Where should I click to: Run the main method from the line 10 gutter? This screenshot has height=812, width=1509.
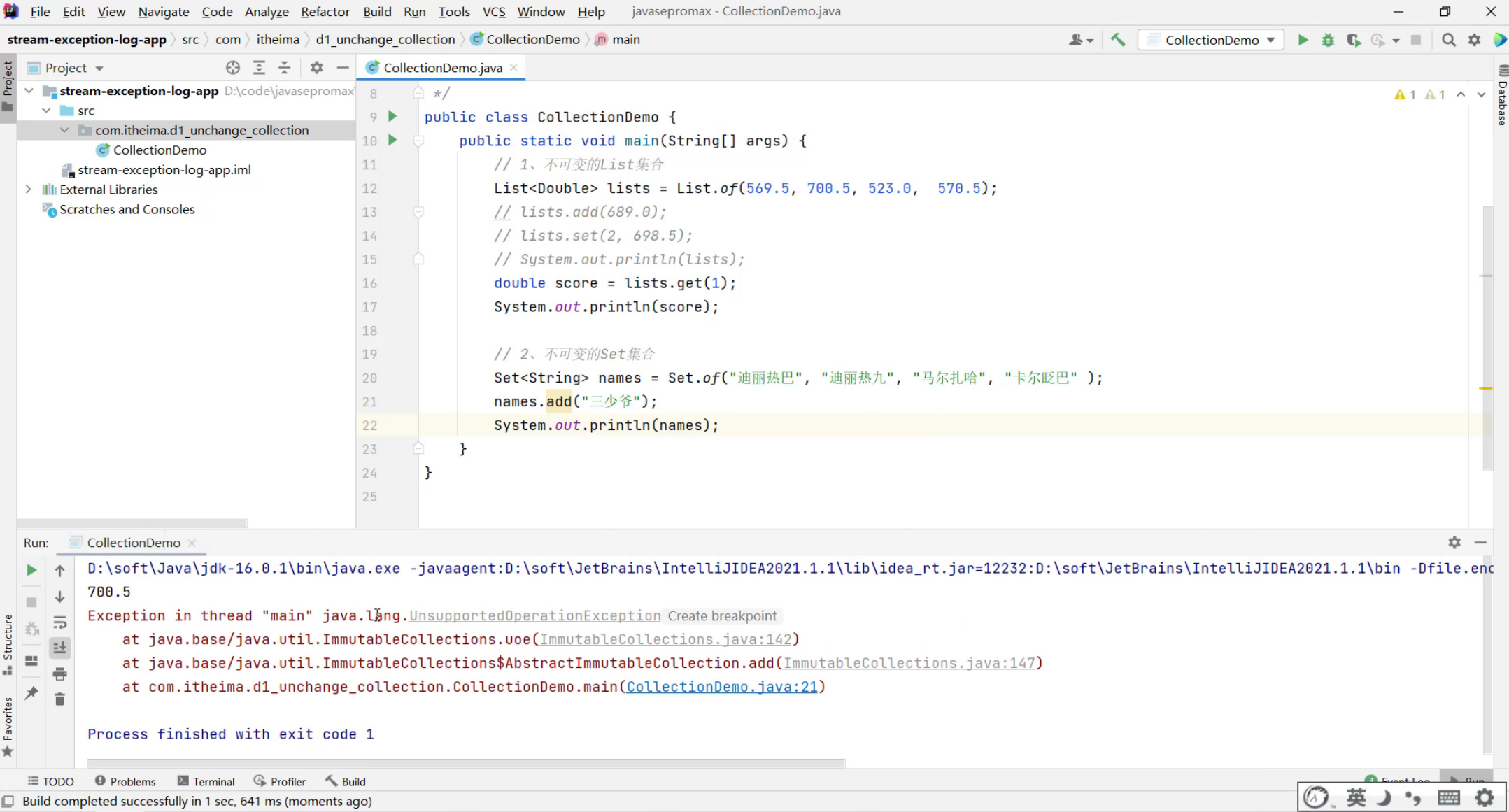tap(392, 140)
